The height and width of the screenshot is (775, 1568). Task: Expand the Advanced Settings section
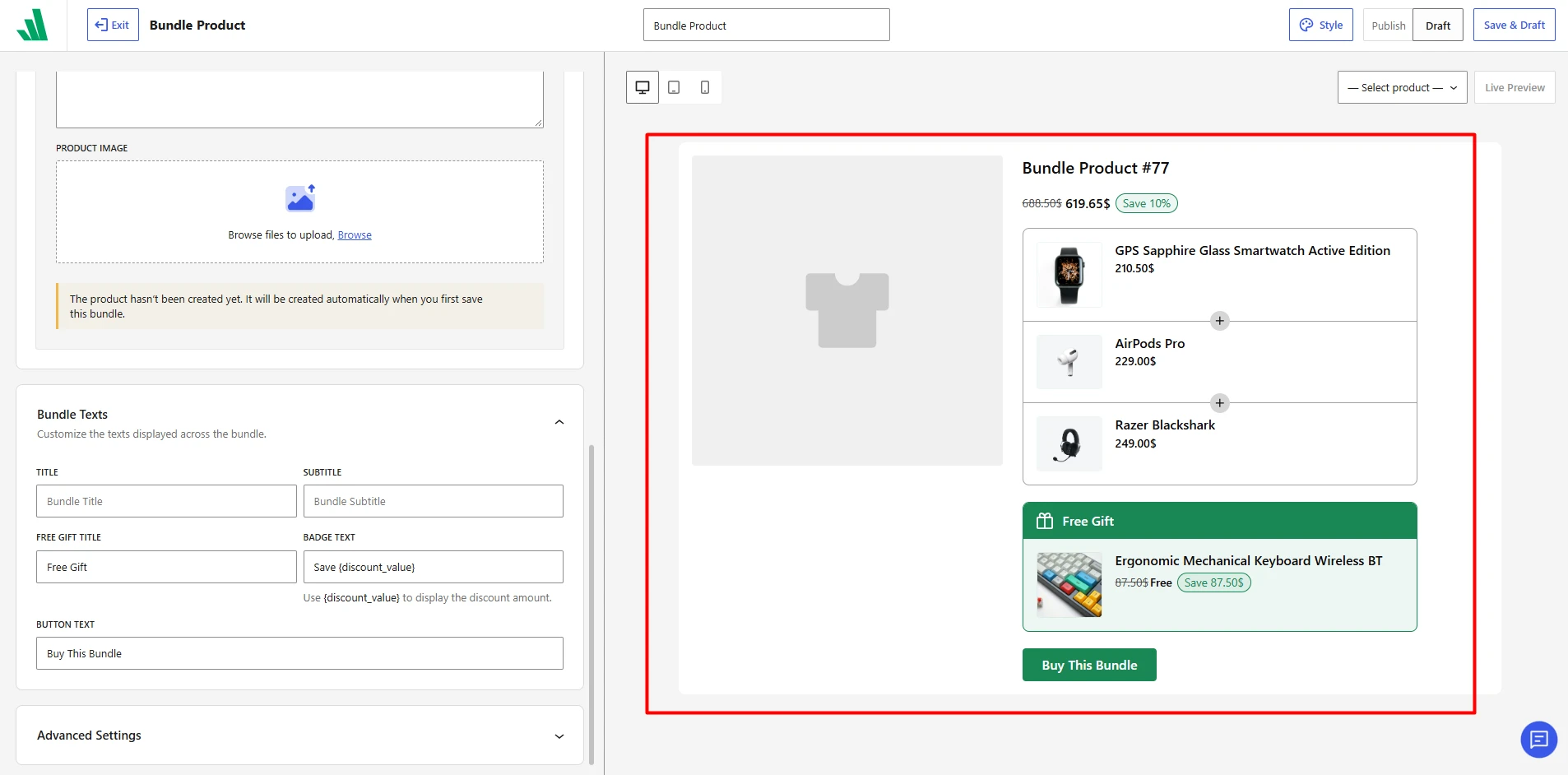click(x=559, y=736)
